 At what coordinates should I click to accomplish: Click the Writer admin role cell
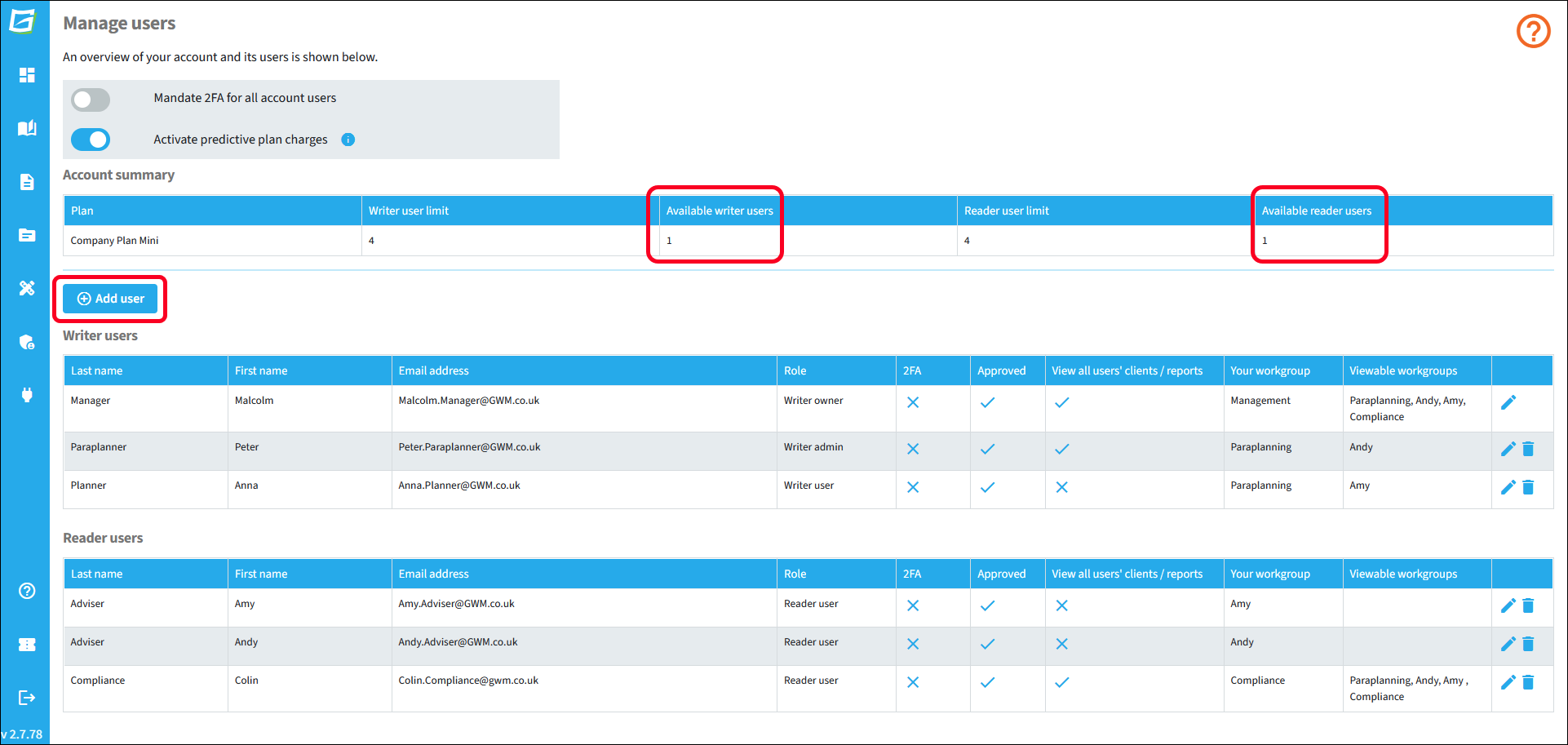point(836,451)
